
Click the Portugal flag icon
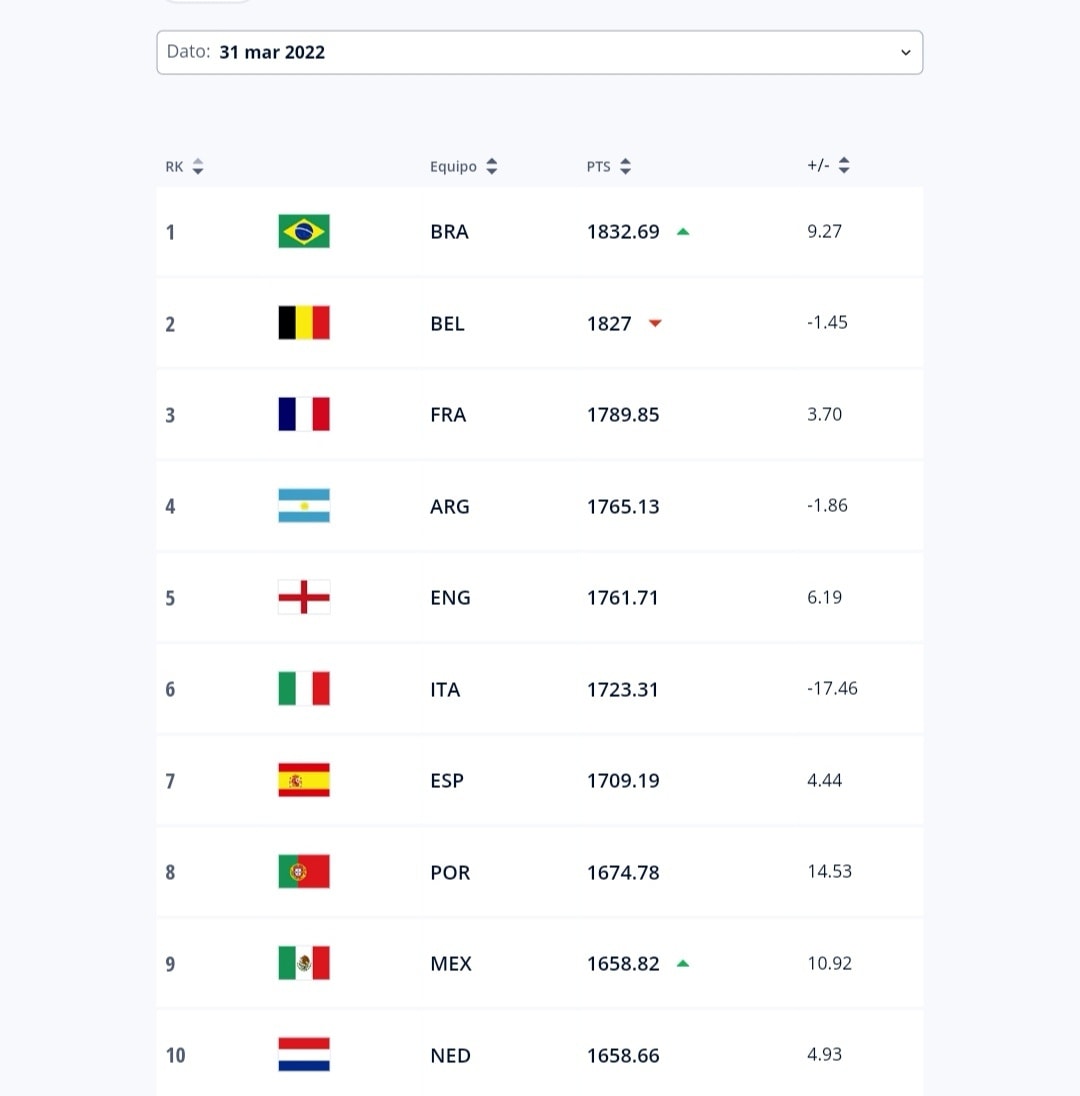304,872
